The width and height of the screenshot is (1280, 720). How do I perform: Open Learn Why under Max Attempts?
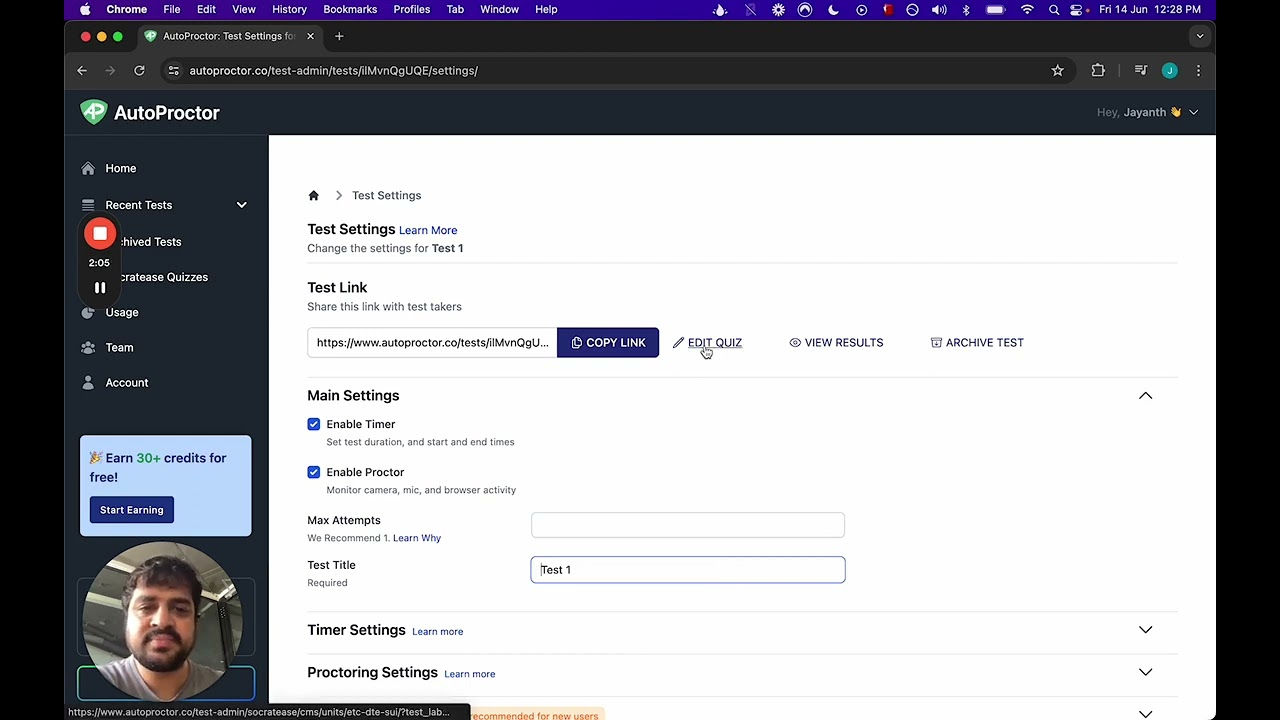(417, 538)
